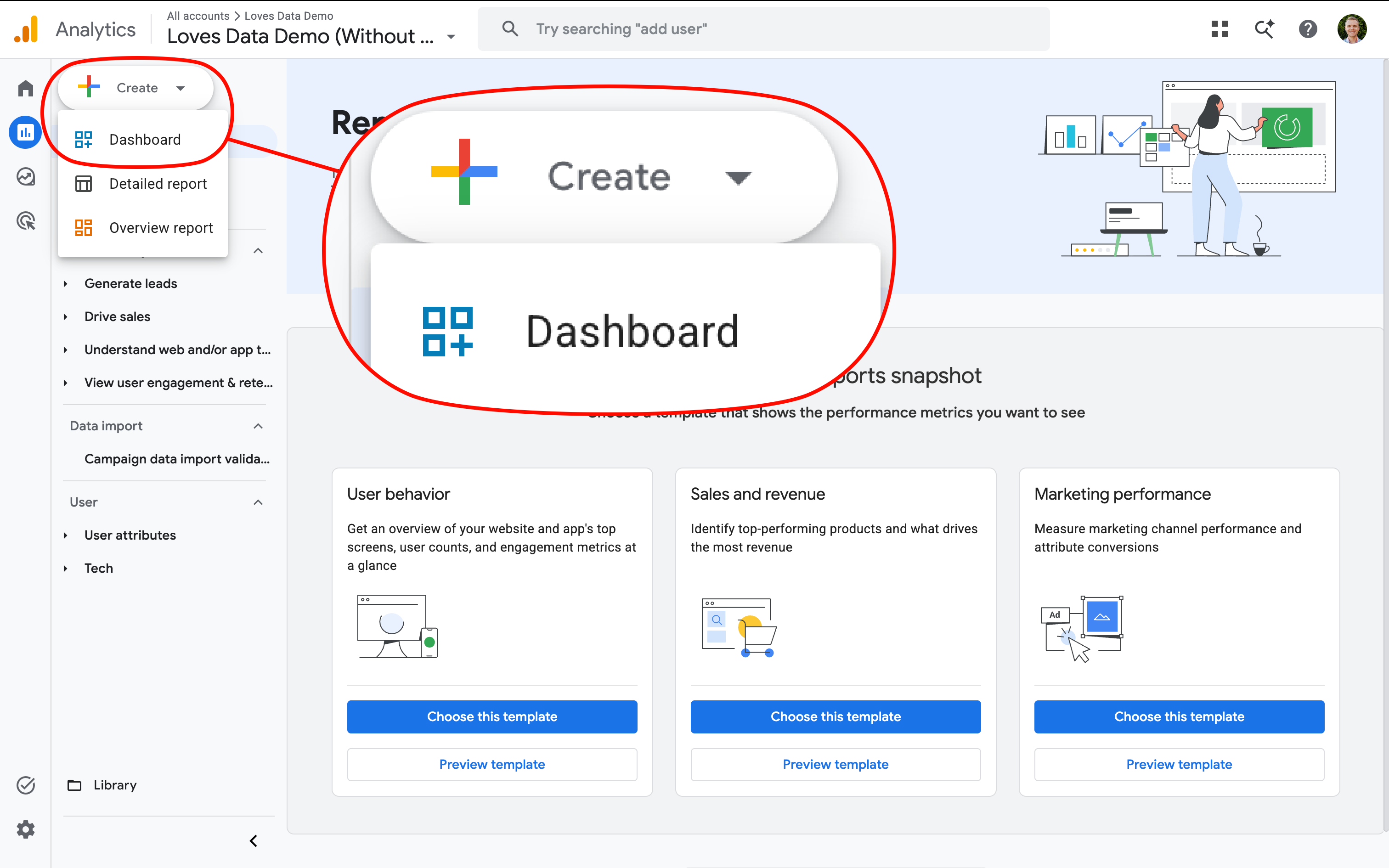The height and width of the screenshot is (868, 1389).
Task: Collapse the section chevron below Overview report
Action: (x=258, y=251)
